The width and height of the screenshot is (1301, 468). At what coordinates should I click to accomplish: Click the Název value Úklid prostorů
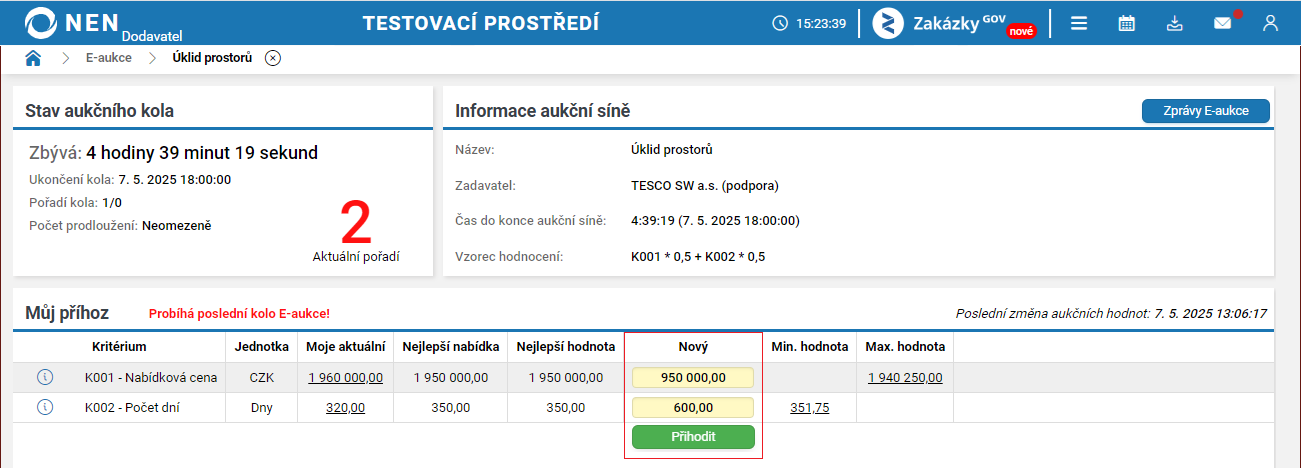(x=671, y=150)
